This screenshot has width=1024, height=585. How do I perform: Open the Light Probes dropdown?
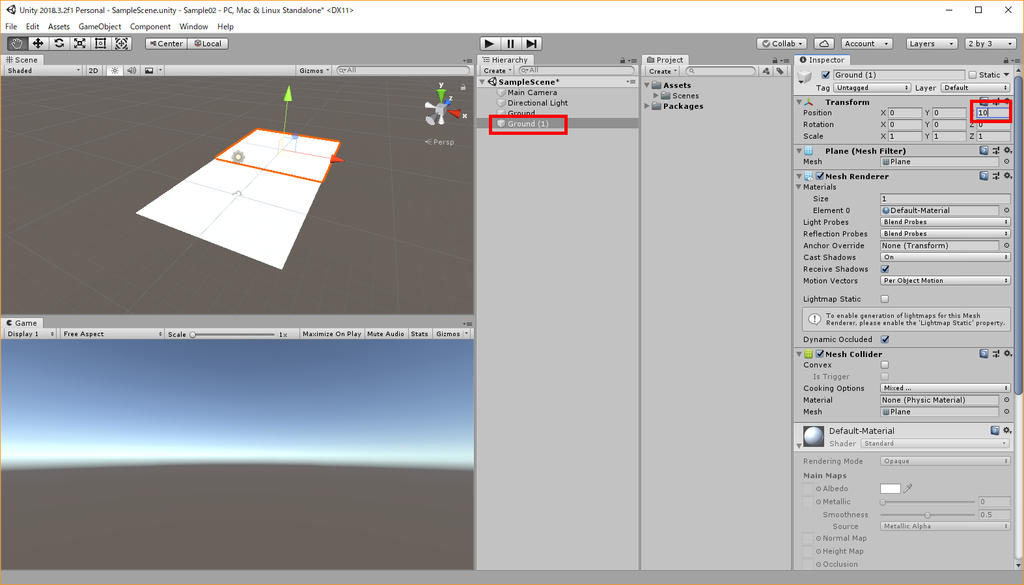pos(945,222)
